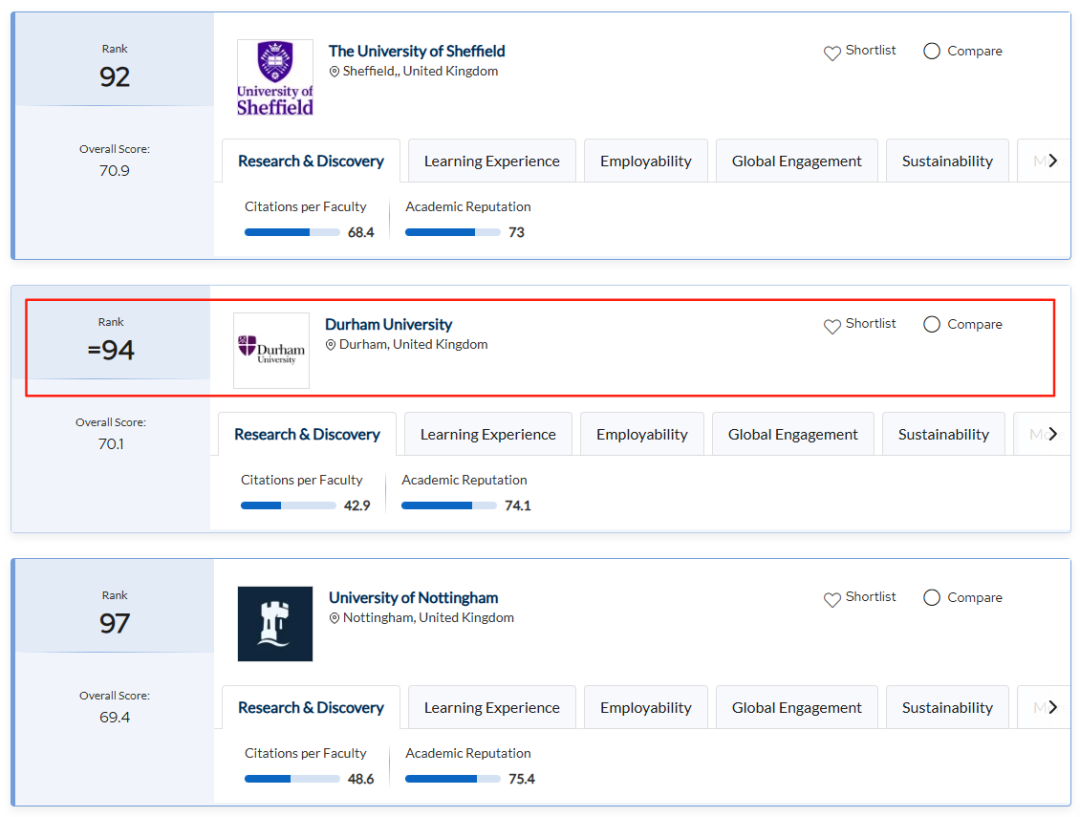Click overall score value 70.1

[111, 444]
